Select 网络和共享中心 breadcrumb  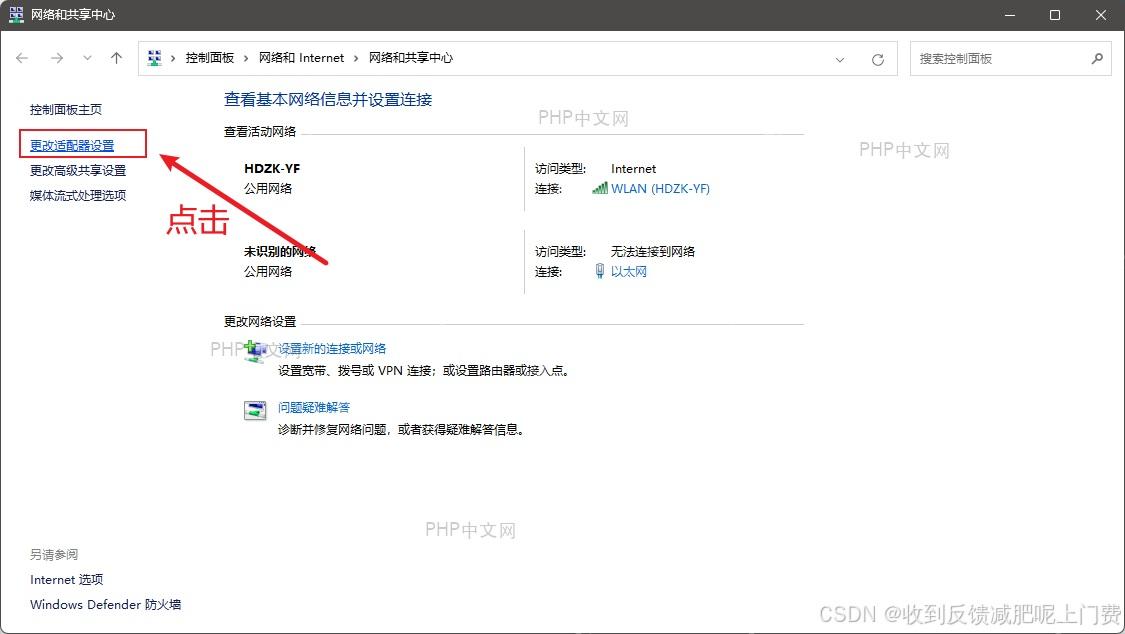pos(411,58)
